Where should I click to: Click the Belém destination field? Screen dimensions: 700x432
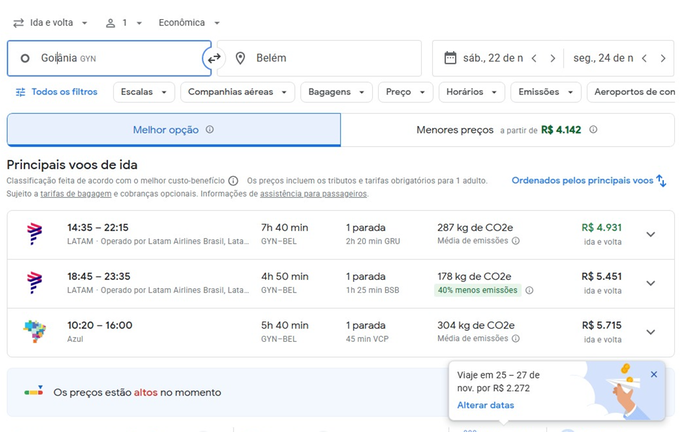tap(320, 58)
